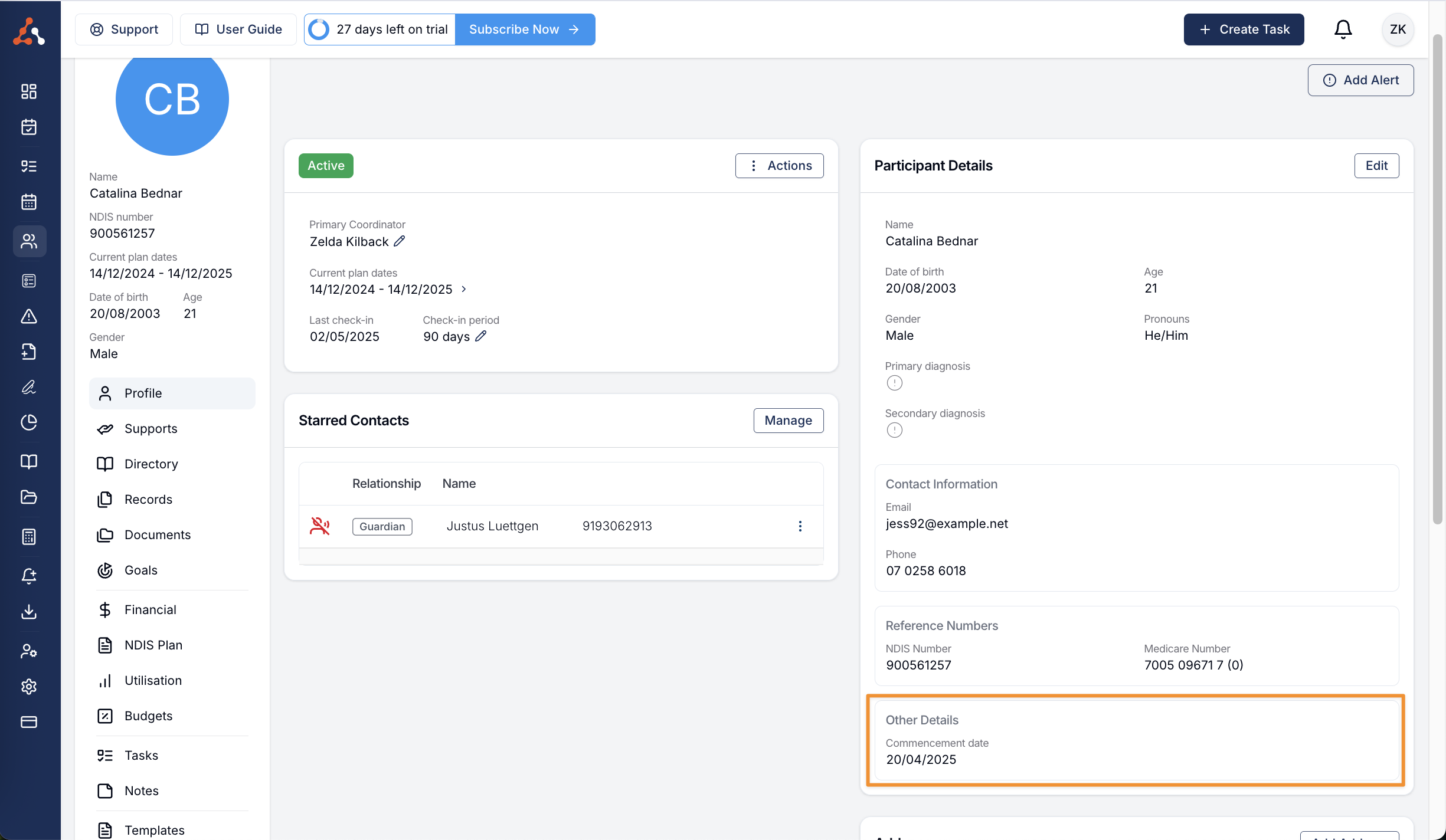Click the Secondary diagnosis warning icon

coord(894,431)
